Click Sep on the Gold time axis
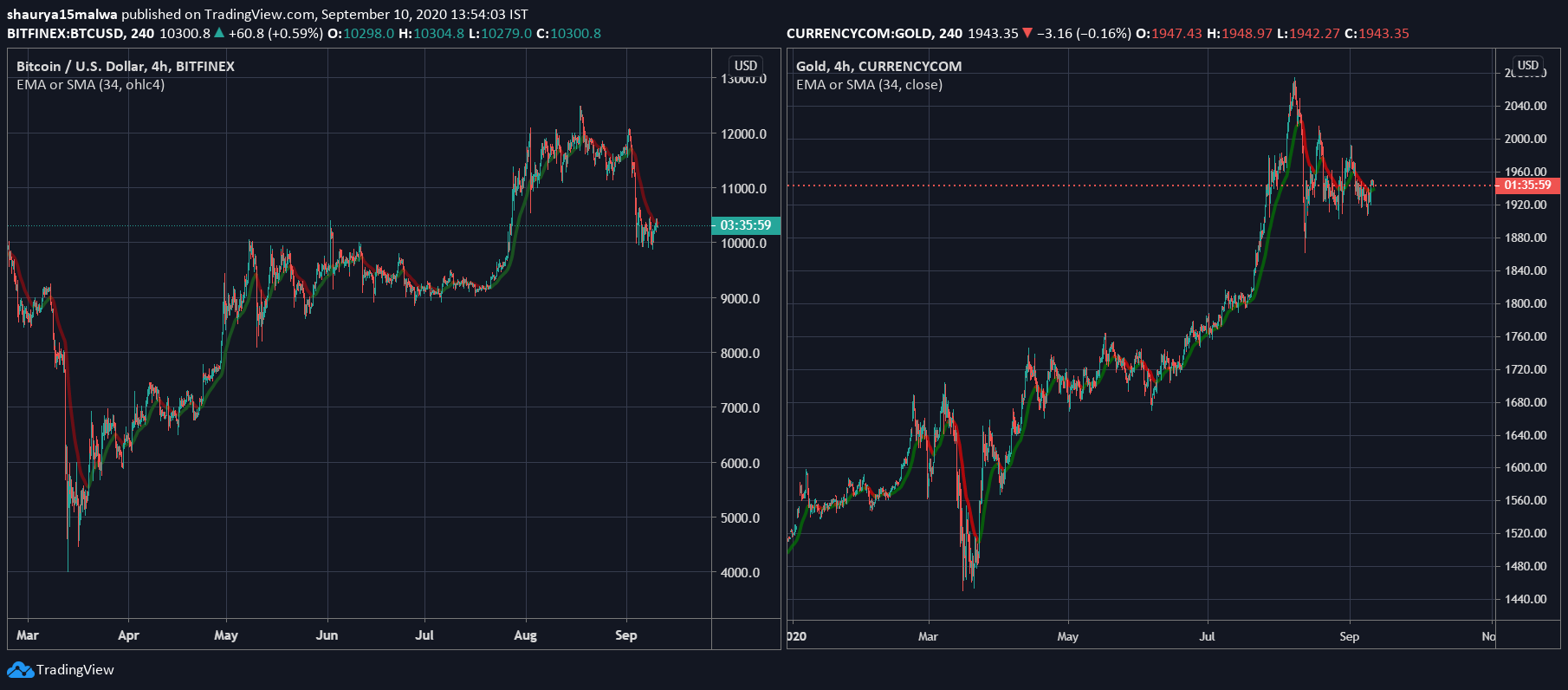This screenshot has height=690, width=1568. point(1349,636)
